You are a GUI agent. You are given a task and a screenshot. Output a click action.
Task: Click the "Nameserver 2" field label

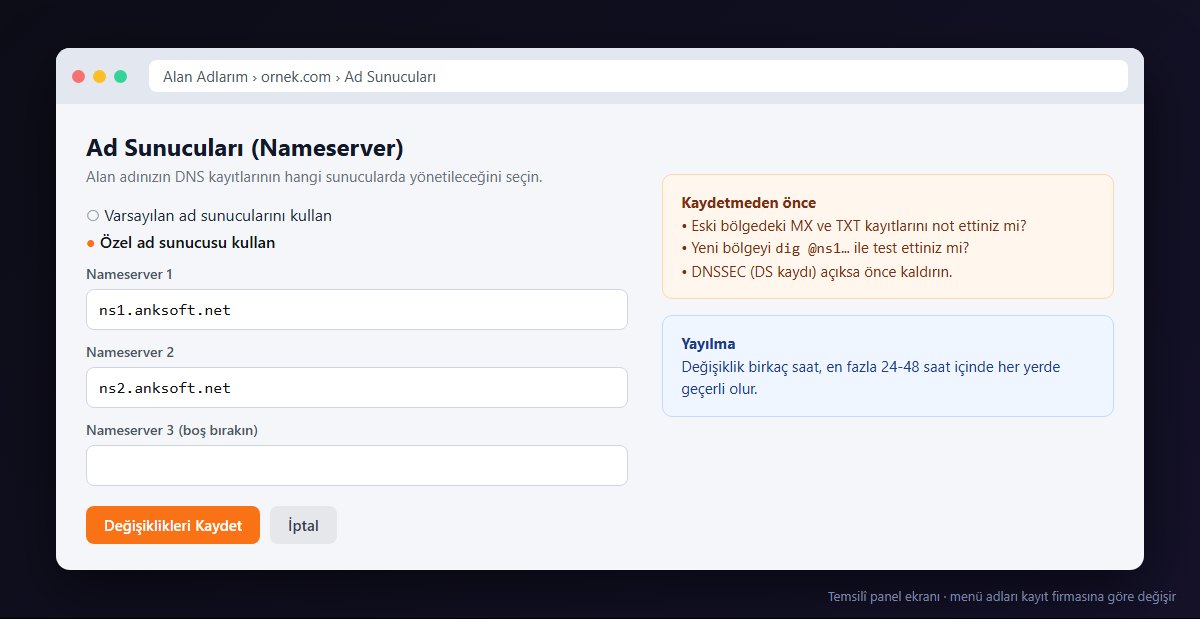tap(131, 352)
